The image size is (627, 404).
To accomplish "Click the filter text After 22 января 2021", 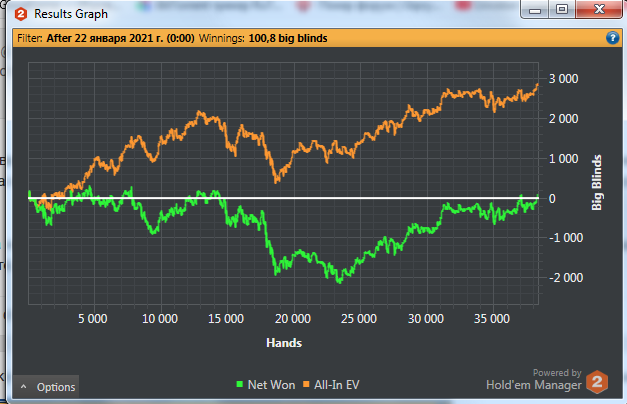I will (120, 38).
